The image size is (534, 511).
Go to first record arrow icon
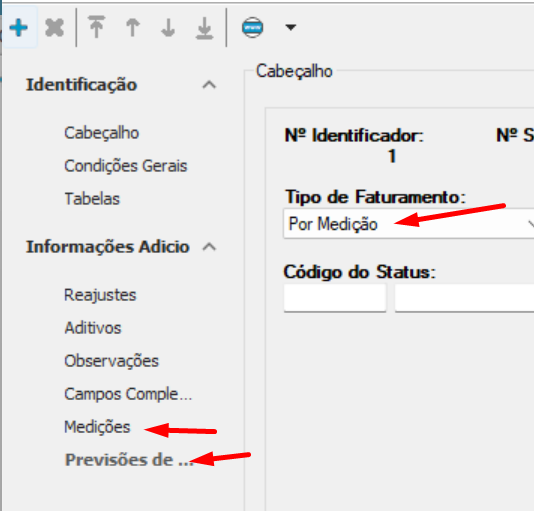click(97, 27)
